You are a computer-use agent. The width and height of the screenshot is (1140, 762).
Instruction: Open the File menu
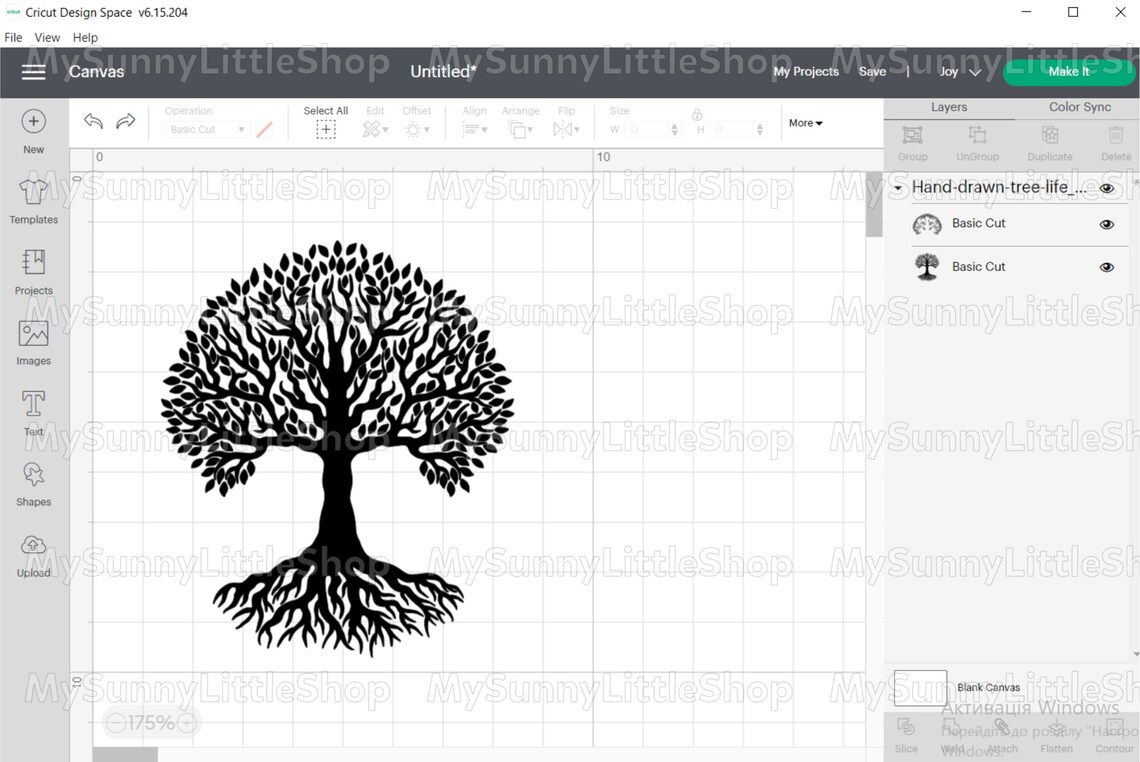click(x=13, y=37)
